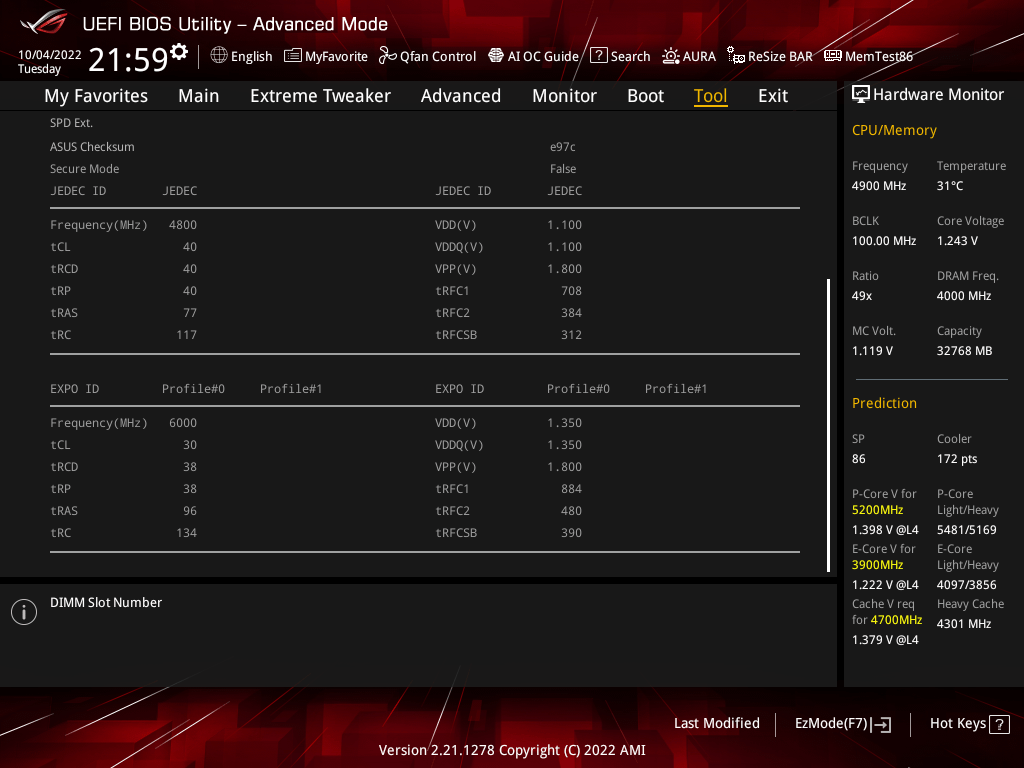The height and width of the screenshot is (768, 1024).
Task: Click the EXPO frequency value 6000
Action: [182, 423]
